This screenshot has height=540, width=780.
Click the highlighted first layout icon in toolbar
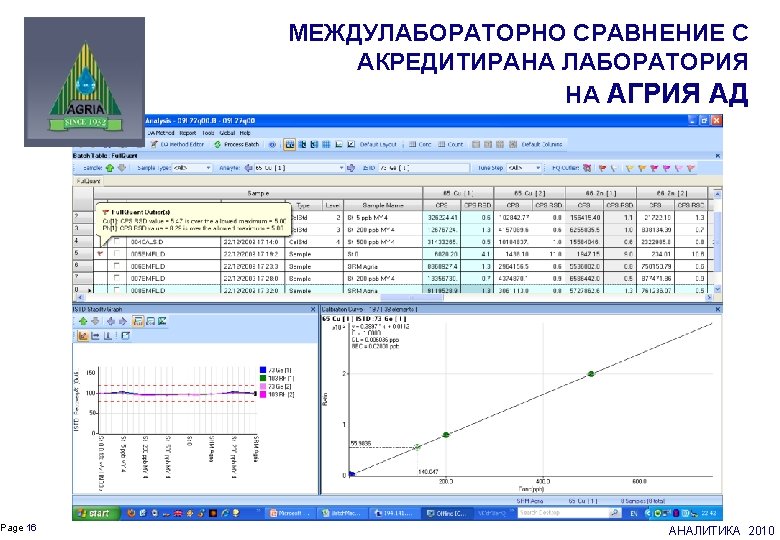coord(290,144)
